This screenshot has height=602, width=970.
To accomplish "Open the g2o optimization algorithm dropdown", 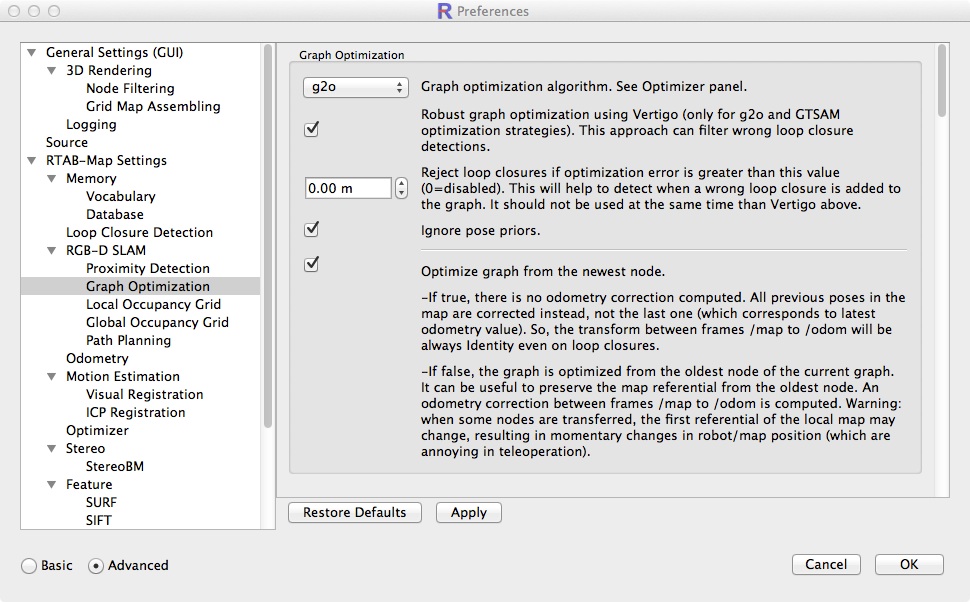I will [356, 87].
